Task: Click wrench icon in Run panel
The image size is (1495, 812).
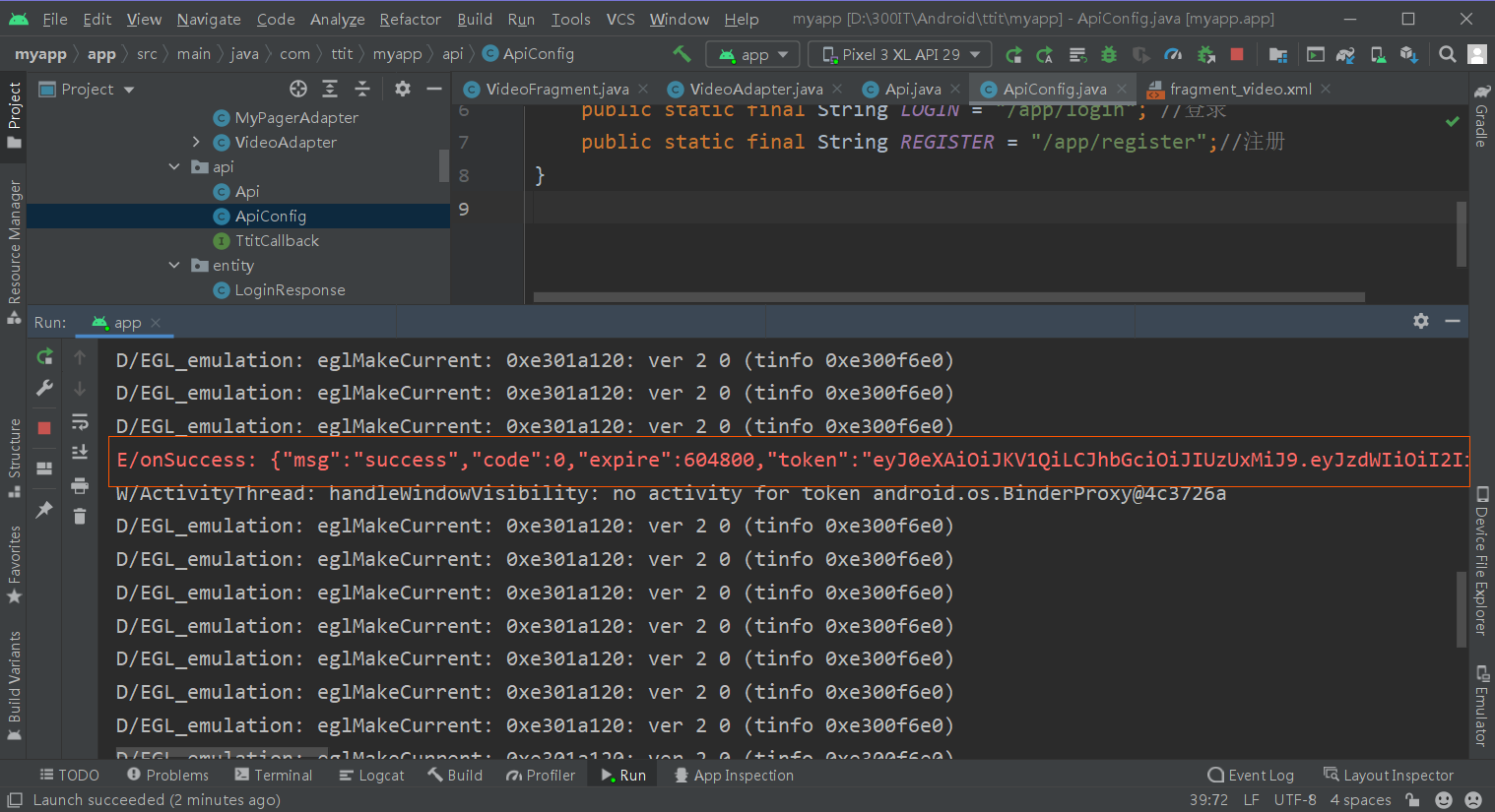Action: pyautogui.click(x=44, y=389)
